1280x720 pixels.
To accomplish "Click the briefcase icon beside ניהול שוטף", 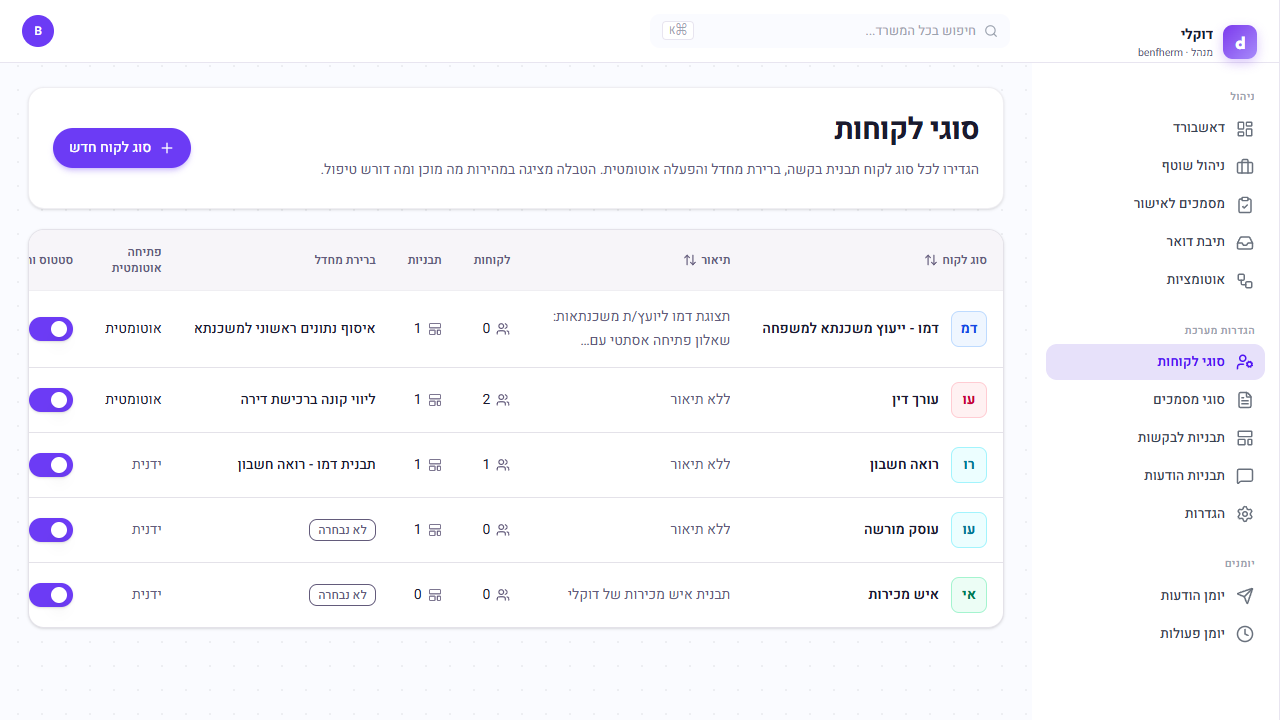I will coord(1245,166).
